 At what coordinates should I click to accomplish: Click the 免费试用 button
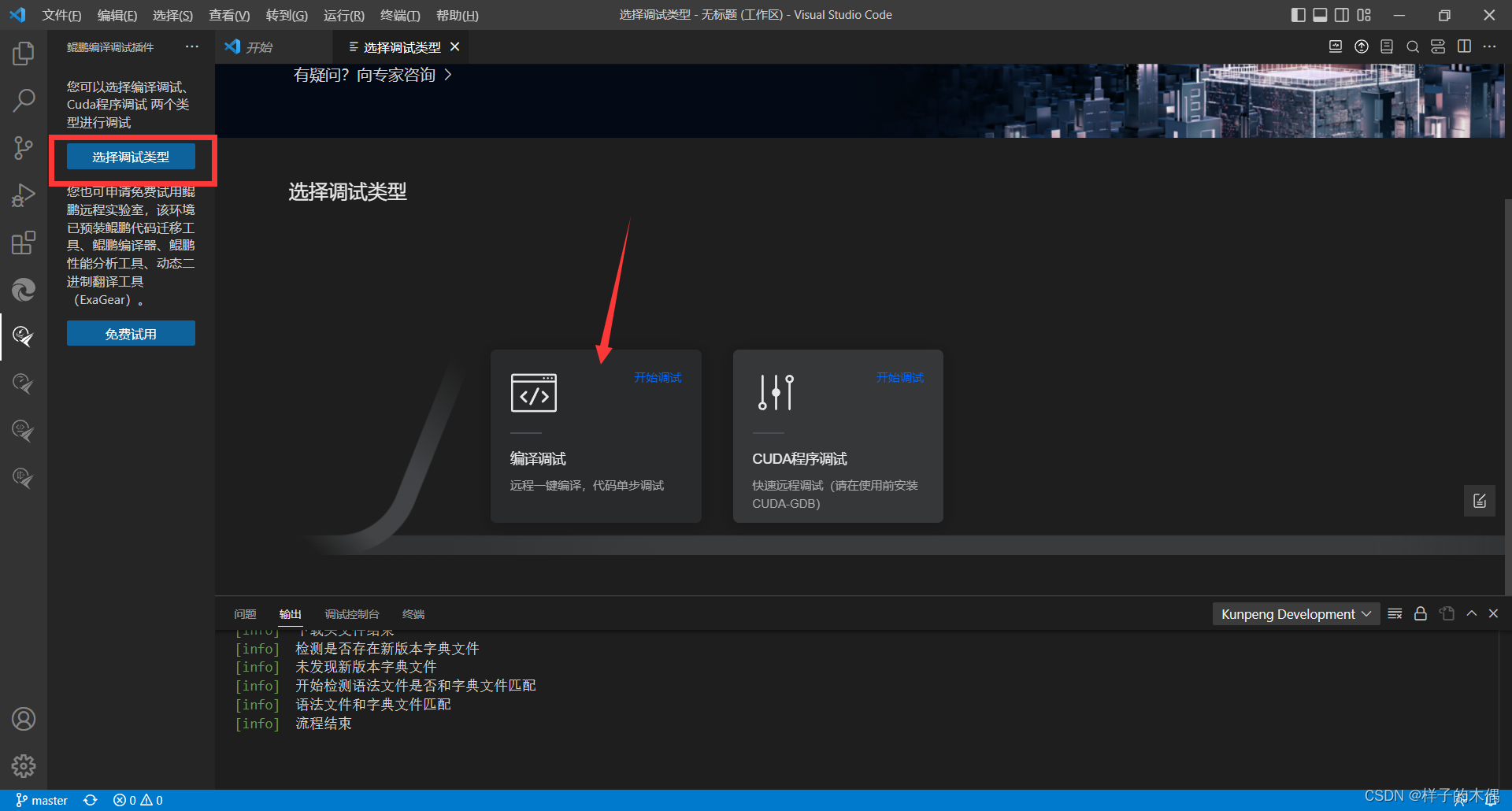[x=131, y=334]
